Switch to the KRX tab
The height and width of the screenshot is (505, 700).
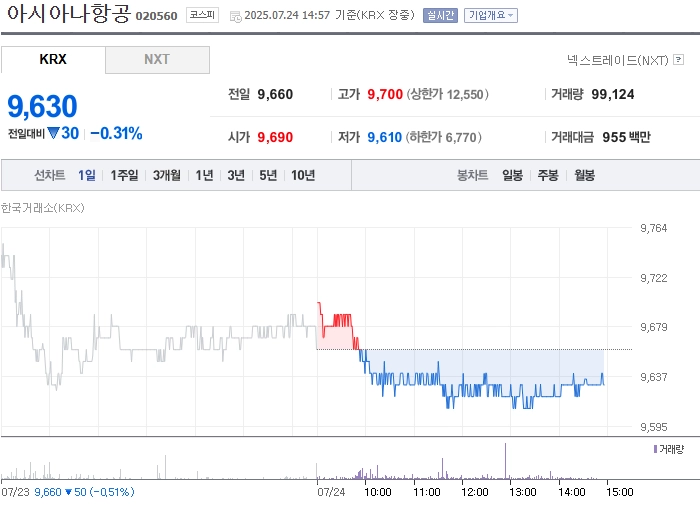tap(53, 59)
